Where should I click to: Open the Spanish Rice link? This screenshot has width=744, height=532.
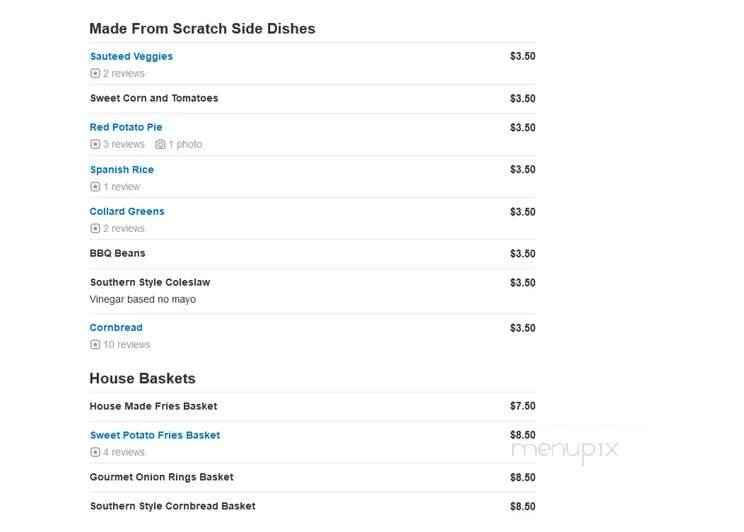[x=122, y=170]
